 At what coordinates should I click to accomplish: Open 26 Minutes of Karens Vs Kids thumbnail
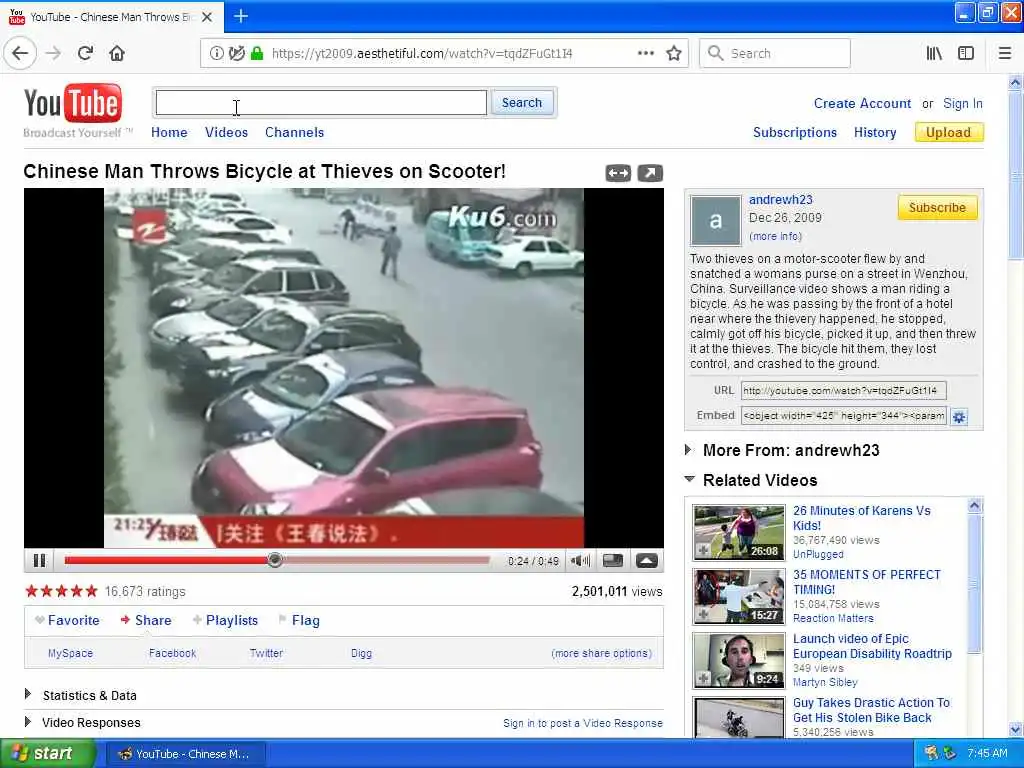click(739, 532)
